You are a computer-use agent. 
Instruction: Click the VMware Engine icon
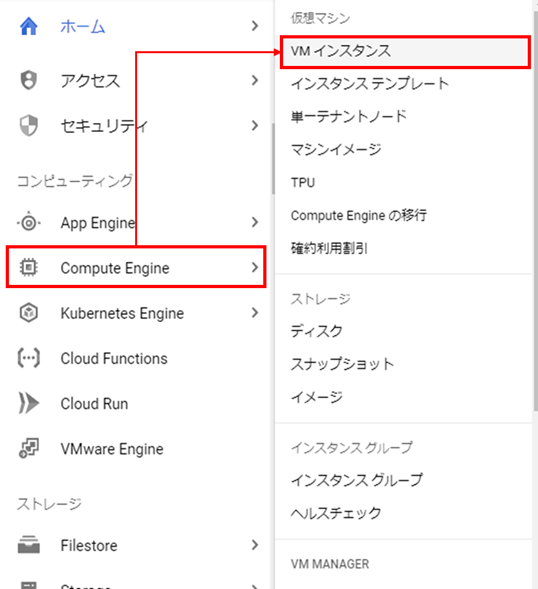(29, 448)
